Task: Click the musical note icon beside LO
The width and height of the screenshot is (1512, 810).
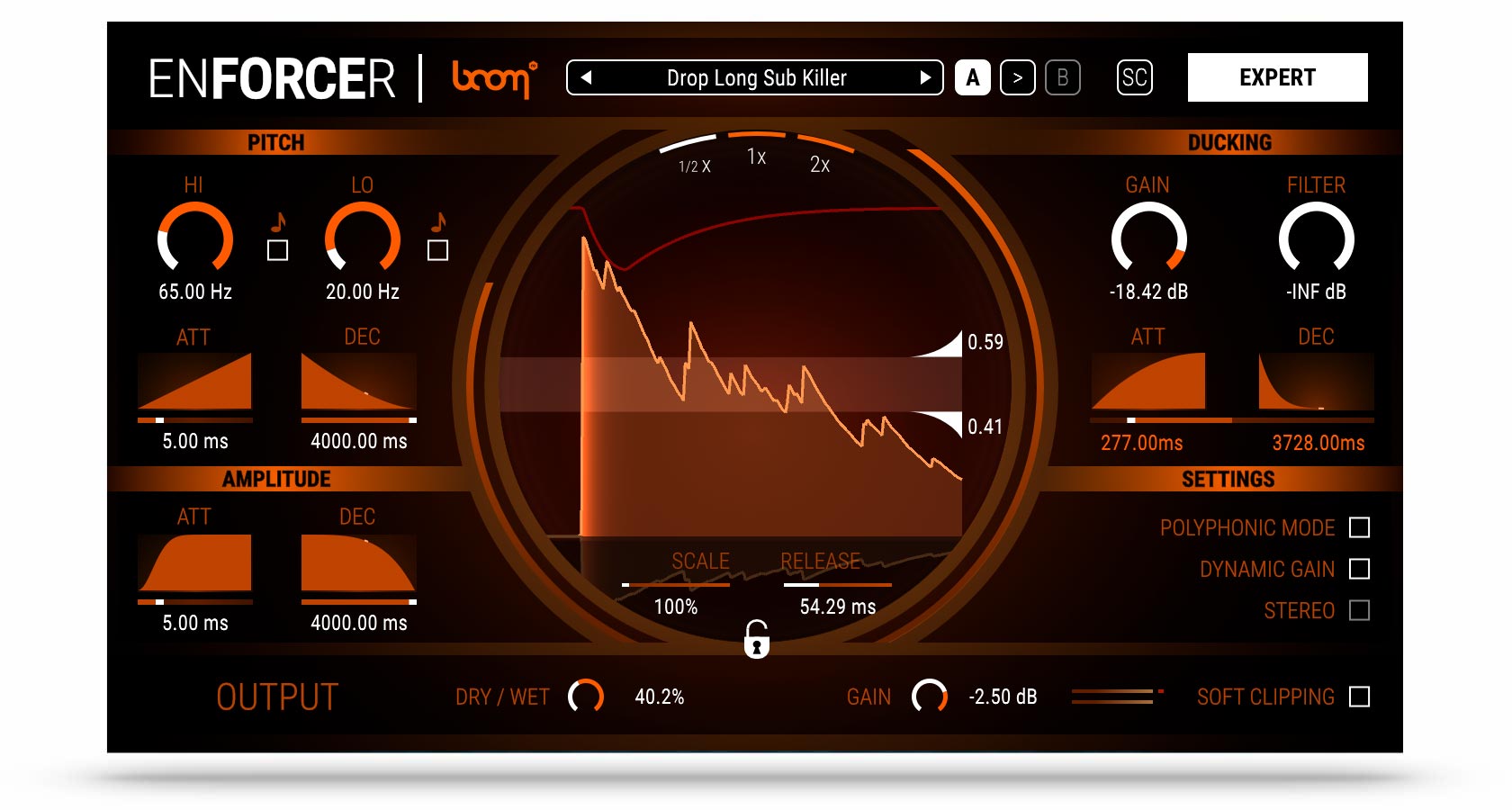Action: click(x=438, y=221)
